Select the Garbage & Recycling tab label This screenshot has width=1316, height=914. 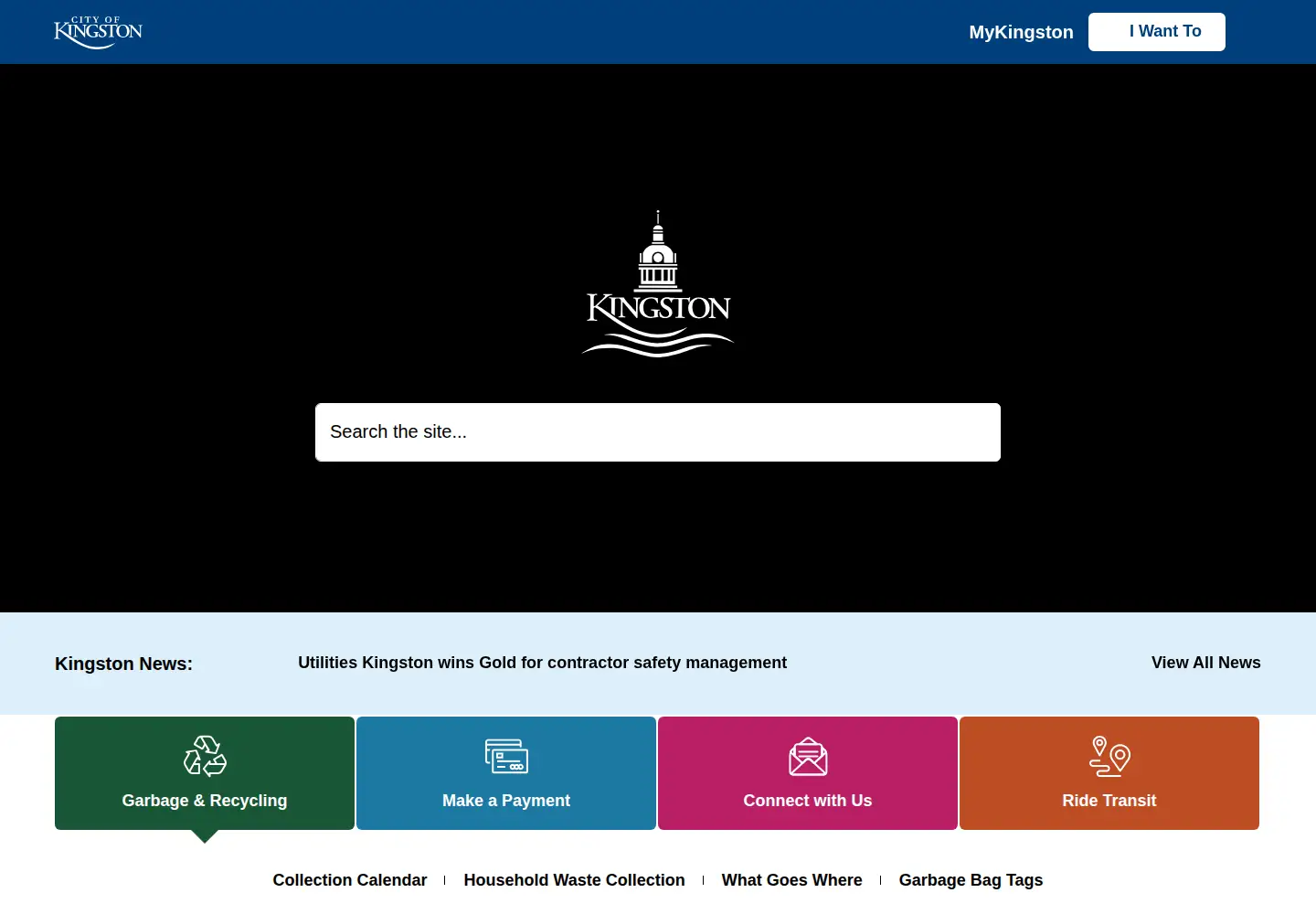click(205, 801)
